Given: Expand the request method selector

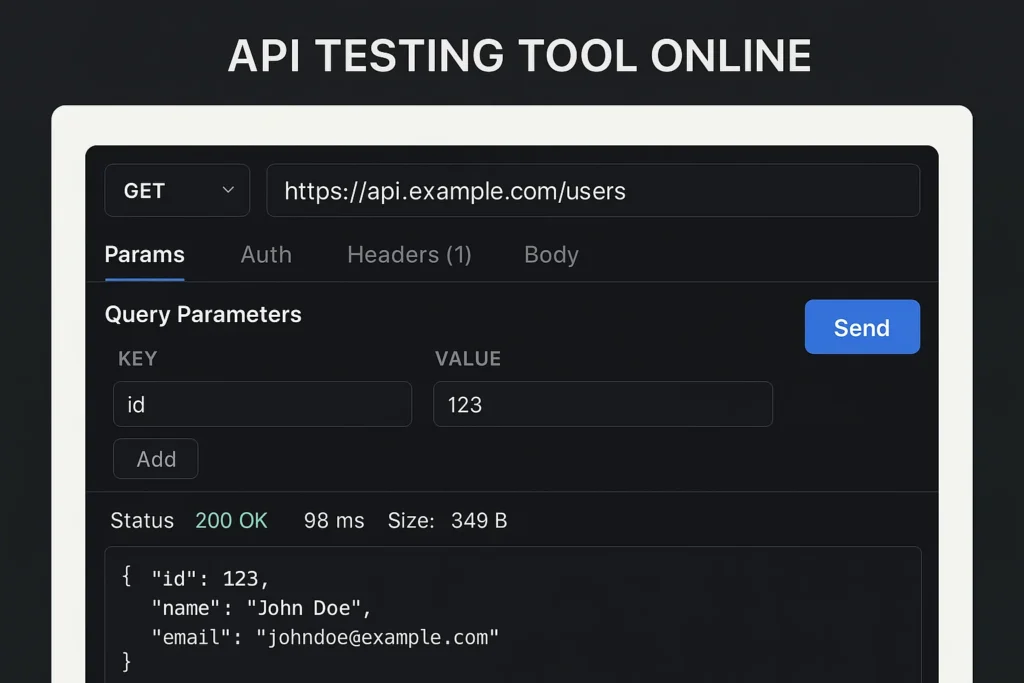Looking at the screenshot, I should [x=177, y=190].
